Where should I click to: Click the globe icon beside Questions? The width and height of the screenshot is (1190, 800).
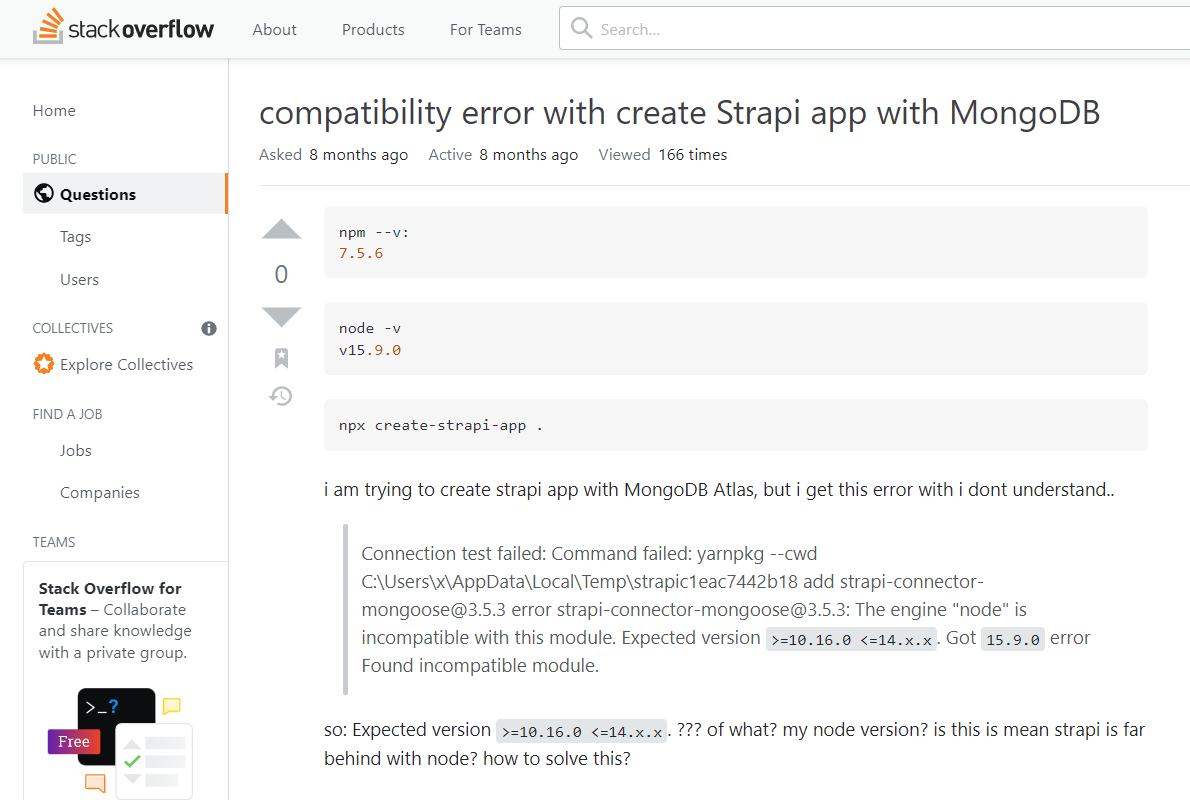click(x=44, y=194)
